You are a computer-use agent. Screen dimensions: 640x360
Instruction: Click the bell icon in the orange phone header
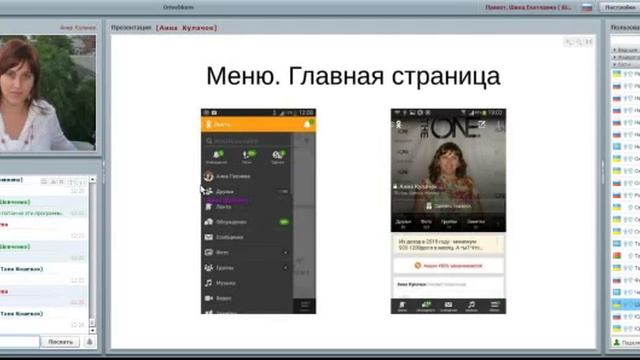pyautogui.click(x=308, y=124)
